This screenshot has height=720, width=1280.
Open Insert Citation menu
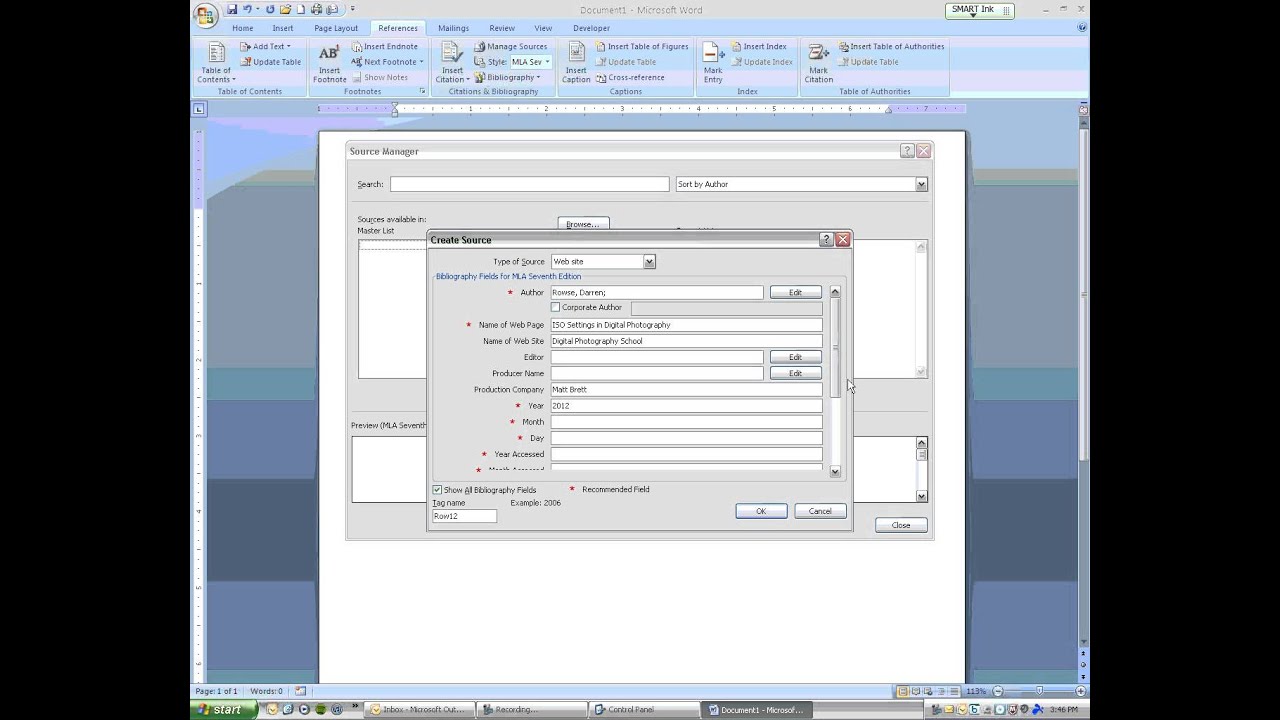[452, 62]
